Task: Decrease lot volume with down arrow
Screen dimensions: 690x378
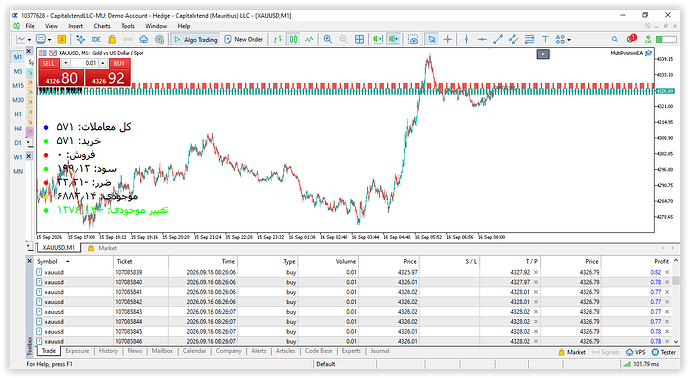Action: point(65,63)
